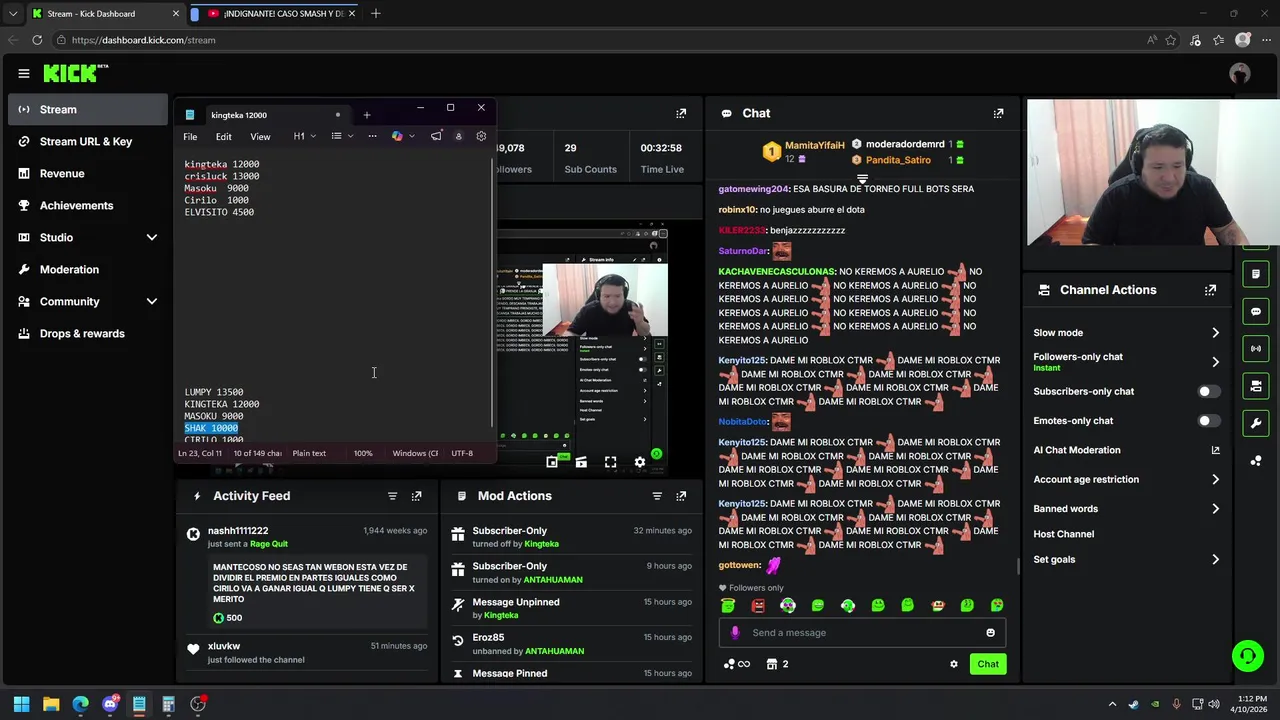
Task: Click ANTAHUAMAN link under Subscriber-Only turned on
Action: 554,580
